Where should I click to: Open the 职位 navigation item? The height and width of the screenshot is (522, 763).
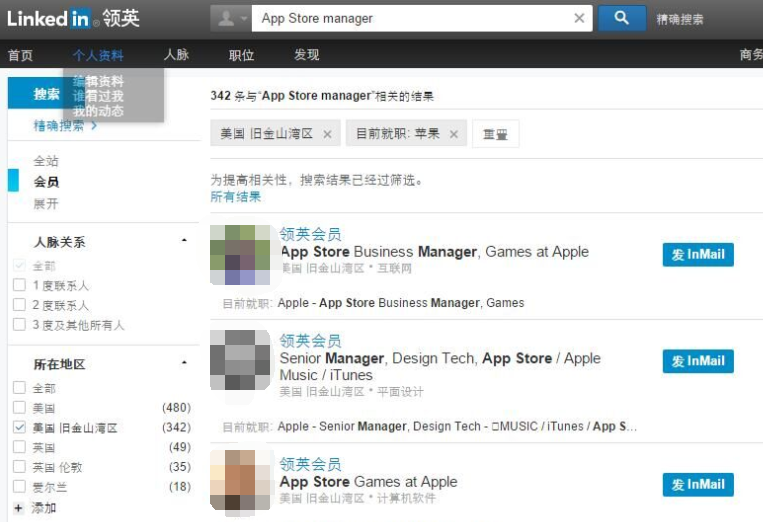point(241,55)
